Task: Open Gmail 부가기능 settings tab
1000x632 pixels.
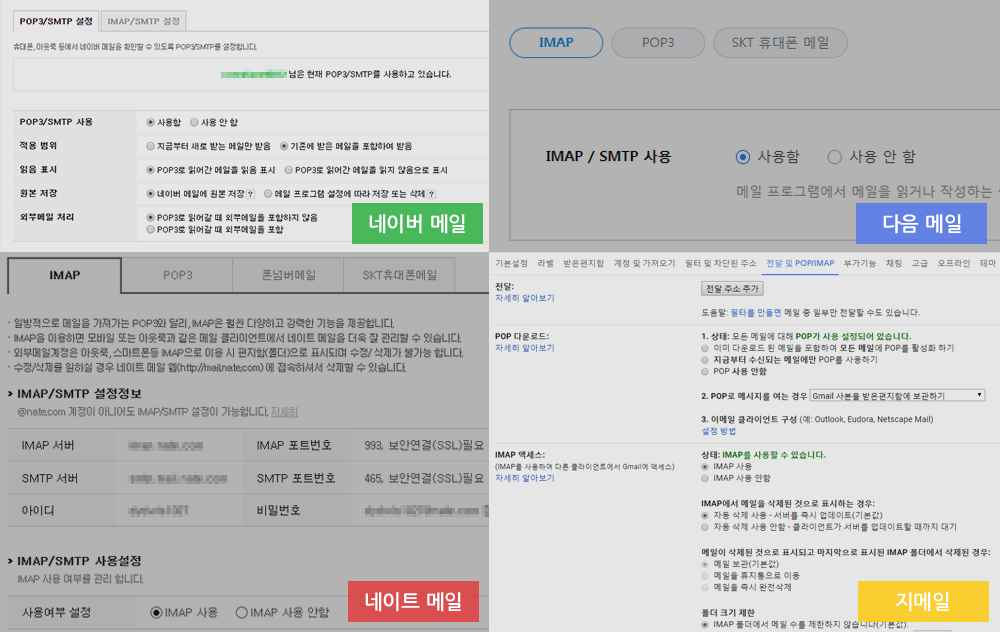Action: (x=860, y=263)
